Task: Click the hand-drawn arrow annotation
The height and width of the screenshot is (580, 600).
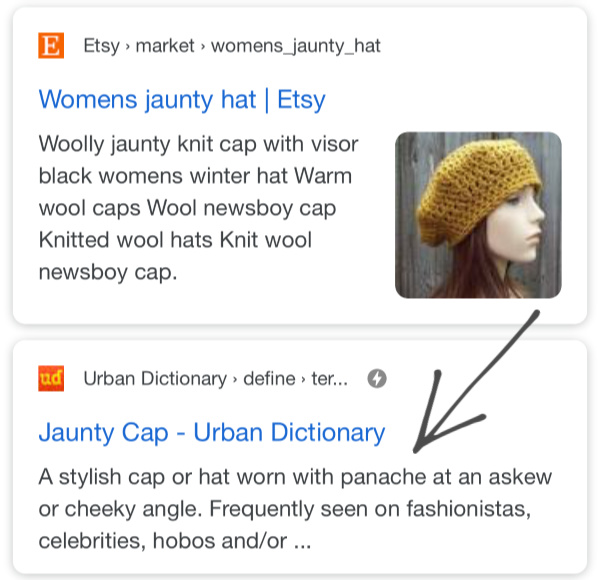Action: pos(476,382)
